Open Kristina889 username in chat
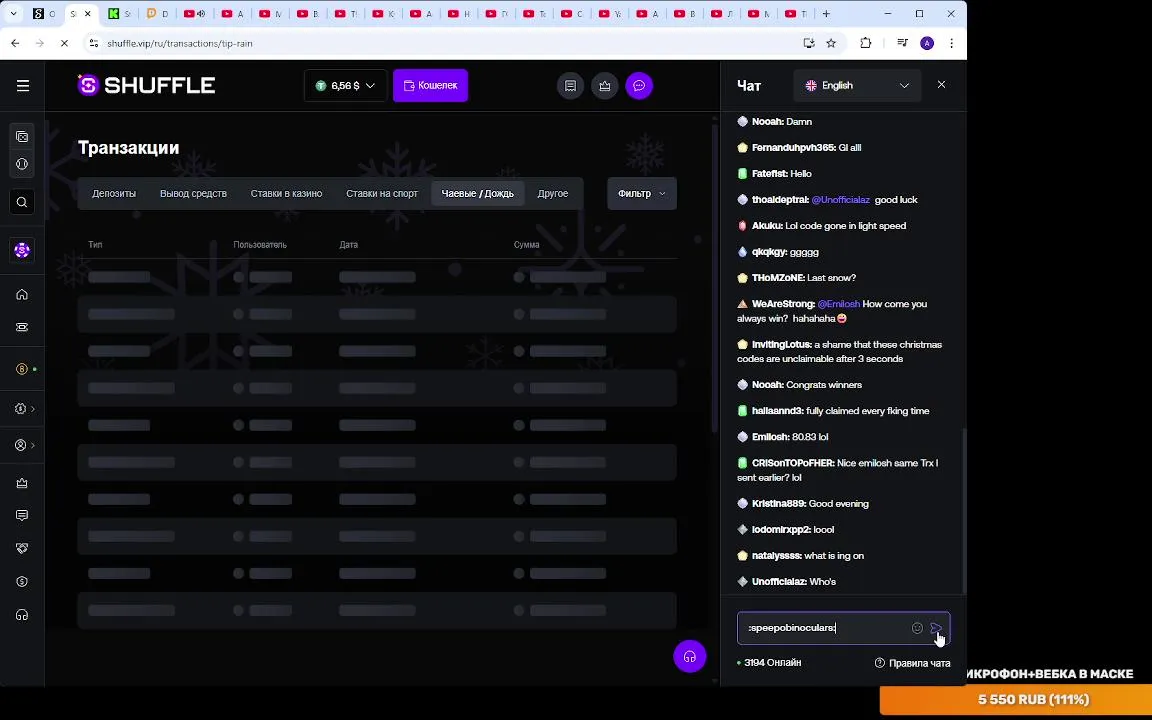 (779, 503)
